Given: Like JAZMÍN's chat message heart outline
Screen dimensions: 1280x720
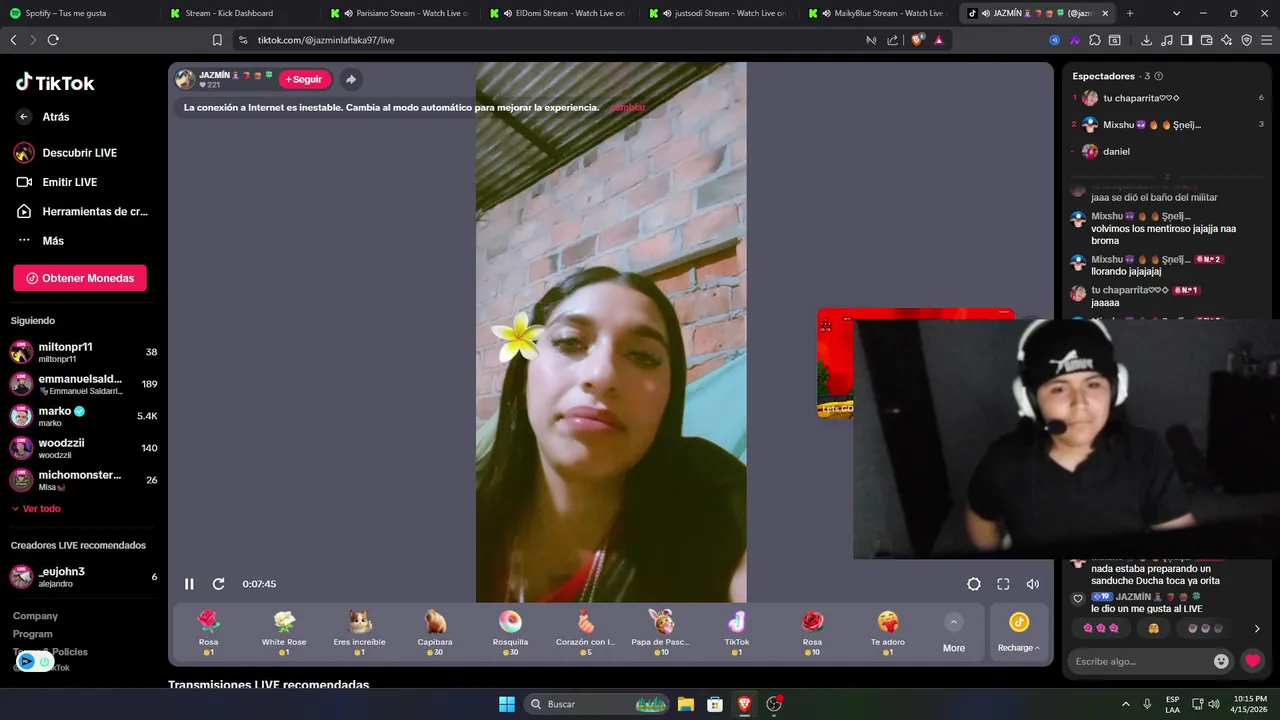Looking at the screenshot, I should [1077, 599].
